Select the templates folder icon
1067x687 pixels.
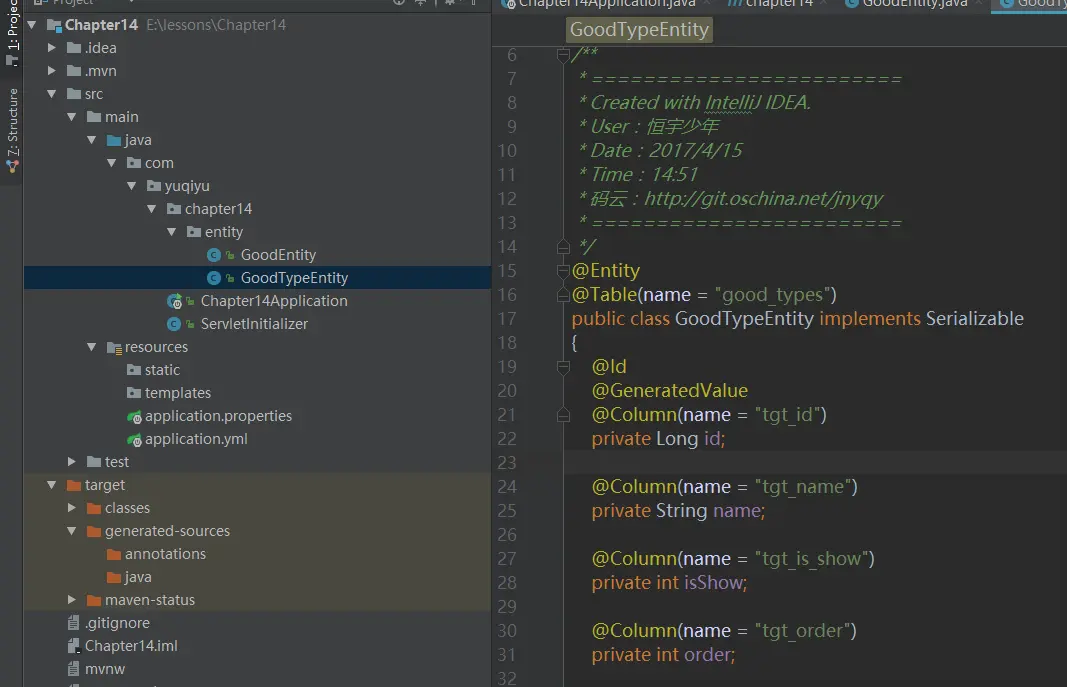133,393
